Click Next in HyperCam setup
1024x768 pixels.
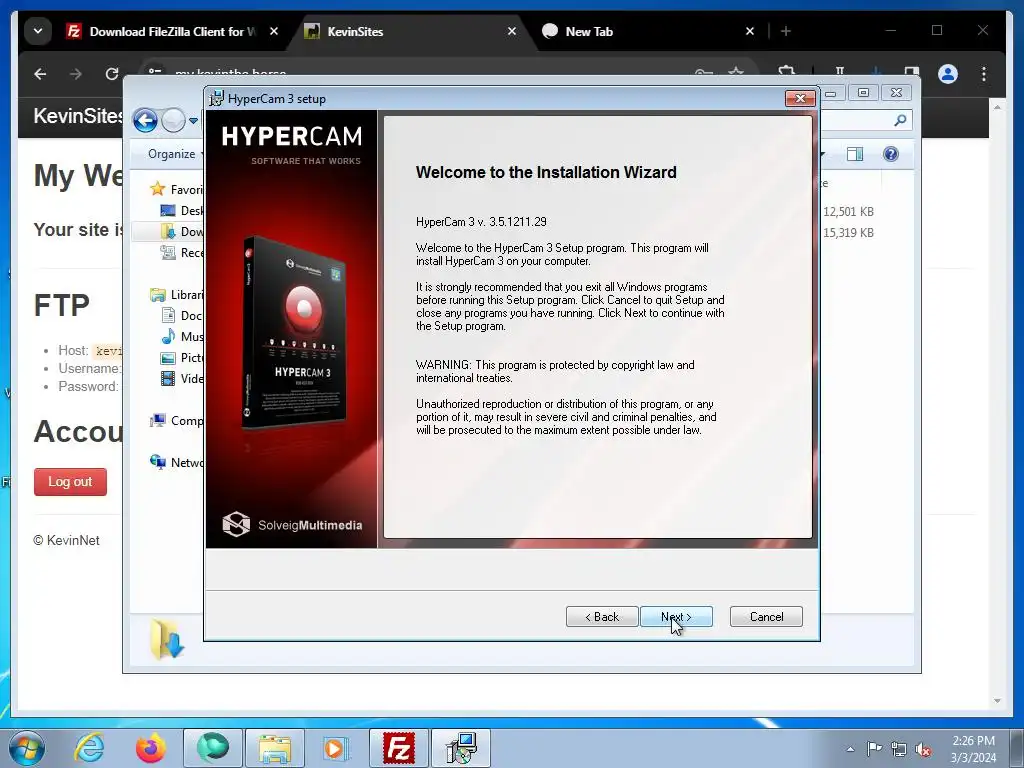tap(676, 616)
